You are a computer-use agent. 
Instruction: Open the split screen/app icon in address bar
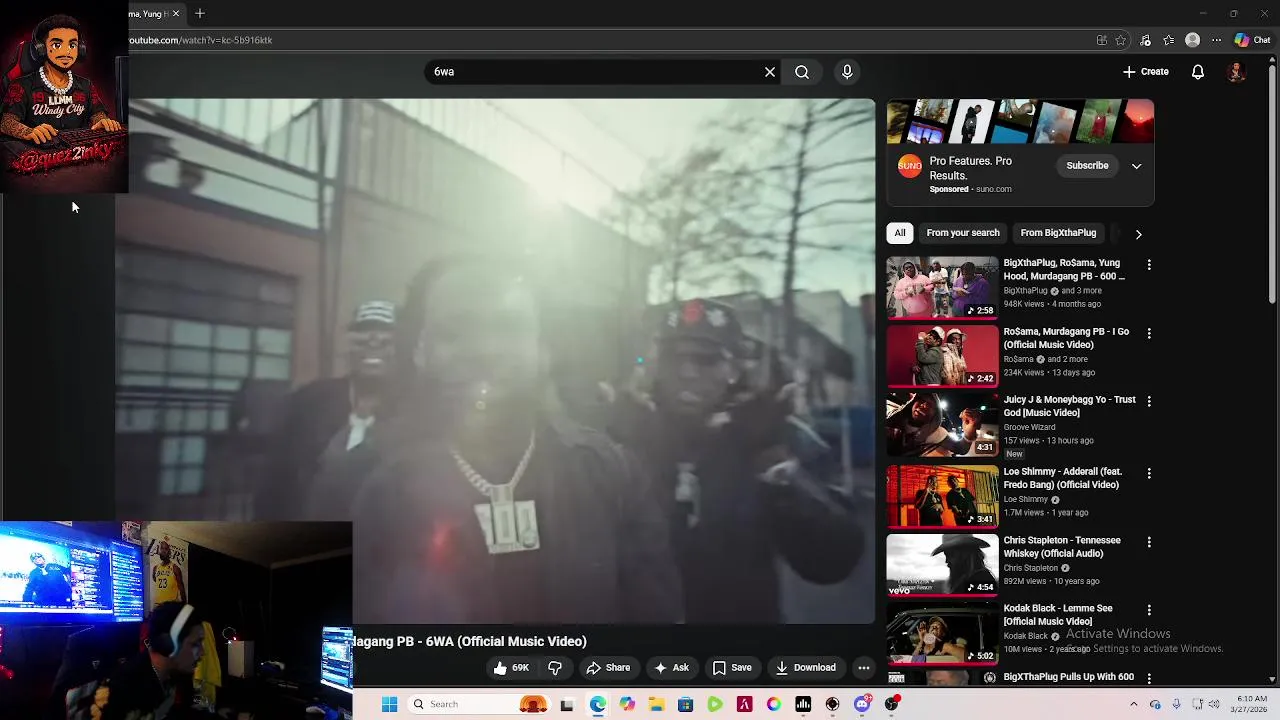[1101, 40]
